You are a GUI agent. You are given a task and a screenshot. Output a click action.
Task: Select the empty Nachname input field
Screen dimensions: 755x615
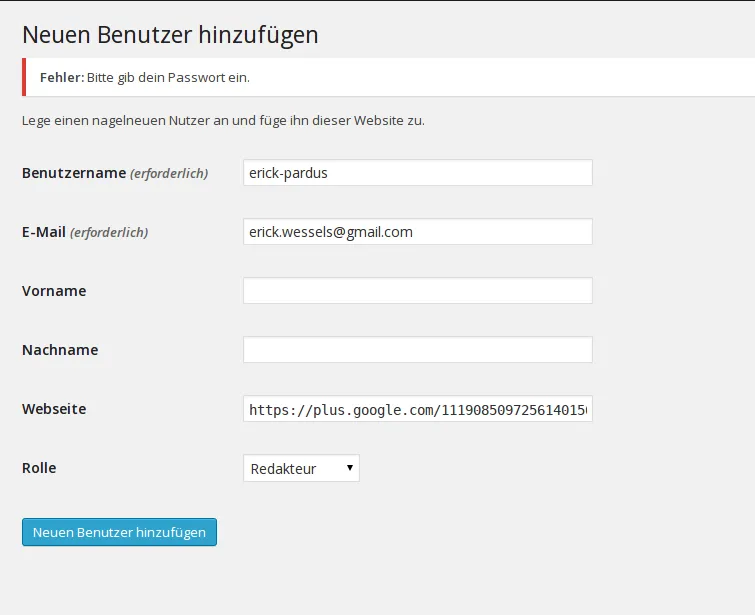point(417,350)
